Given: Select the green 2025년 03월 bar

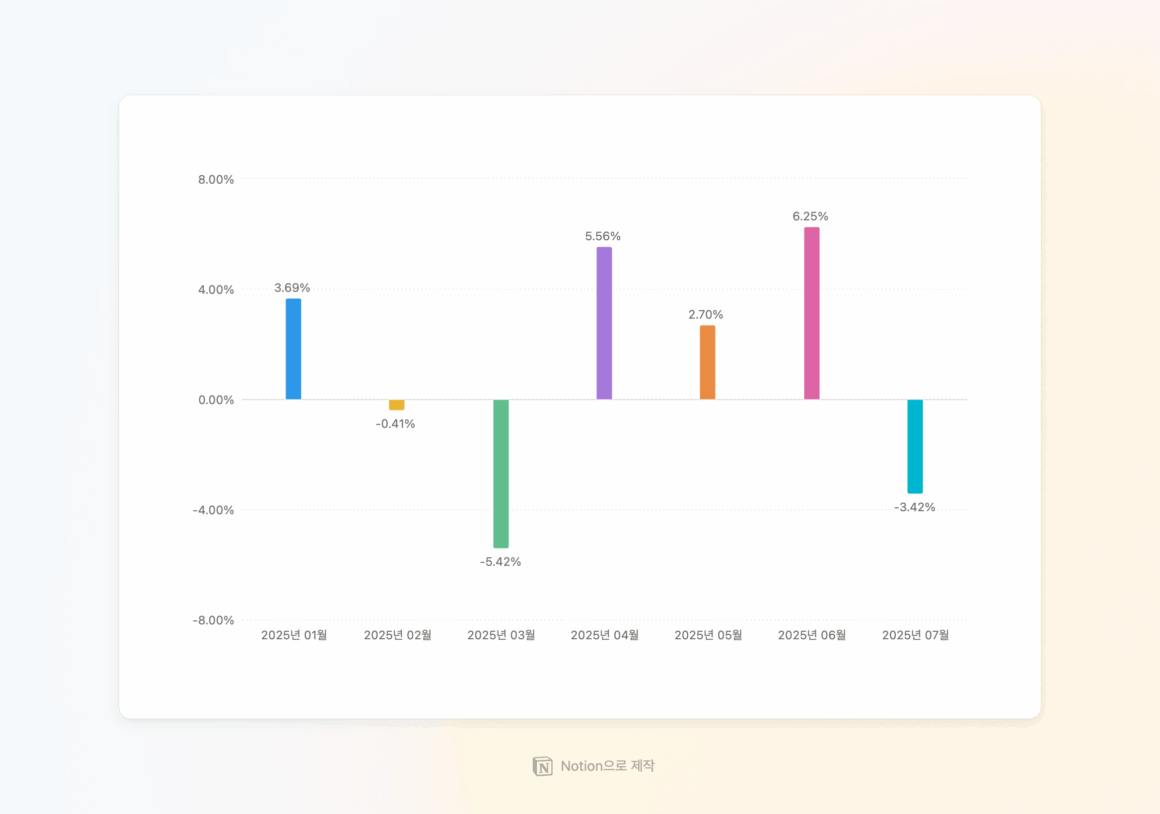Looking at the screenshot, I should point(501,474).
